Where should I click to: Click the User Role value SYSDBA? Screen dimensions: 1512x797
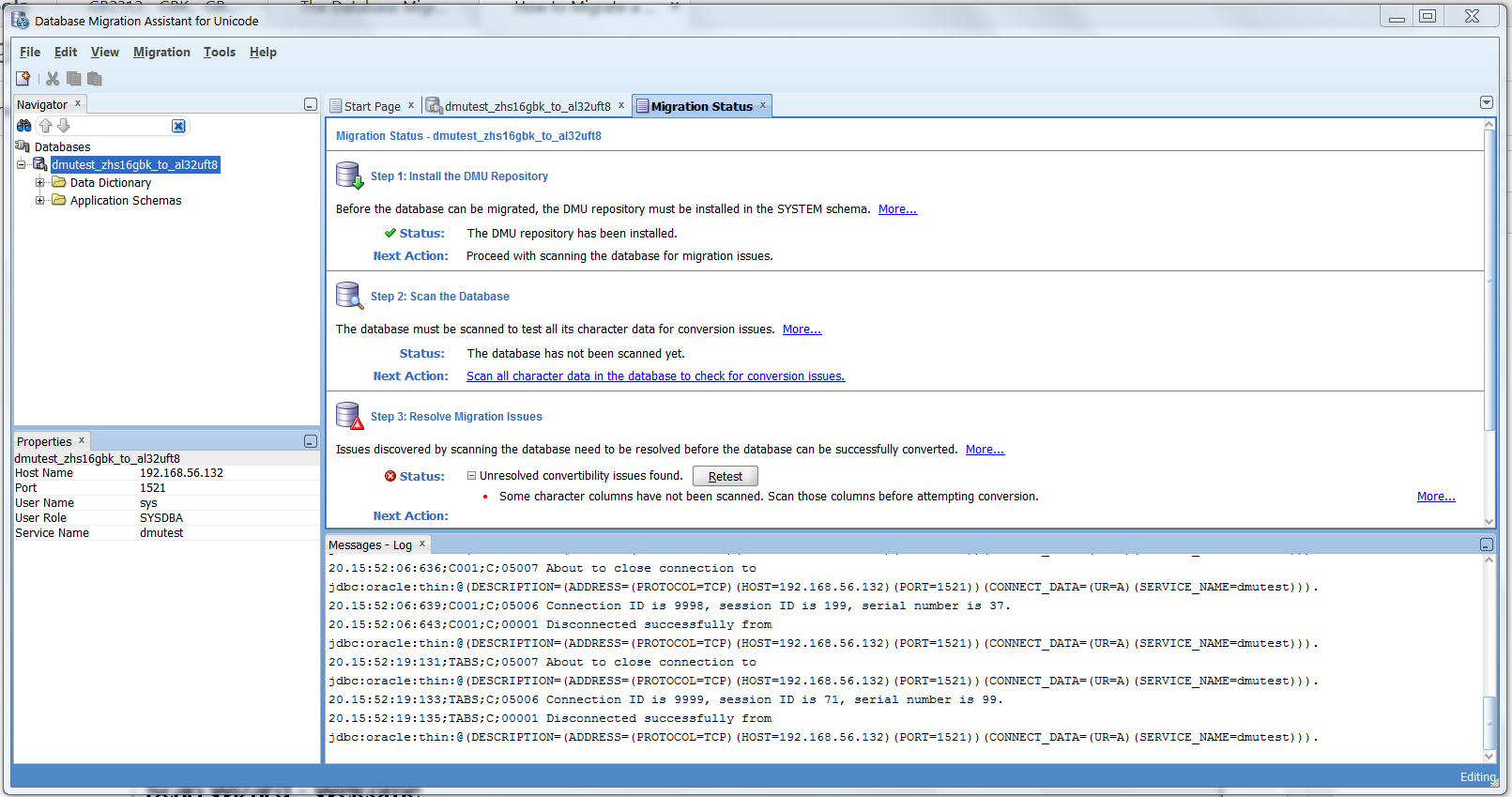(x=161, y=518)
